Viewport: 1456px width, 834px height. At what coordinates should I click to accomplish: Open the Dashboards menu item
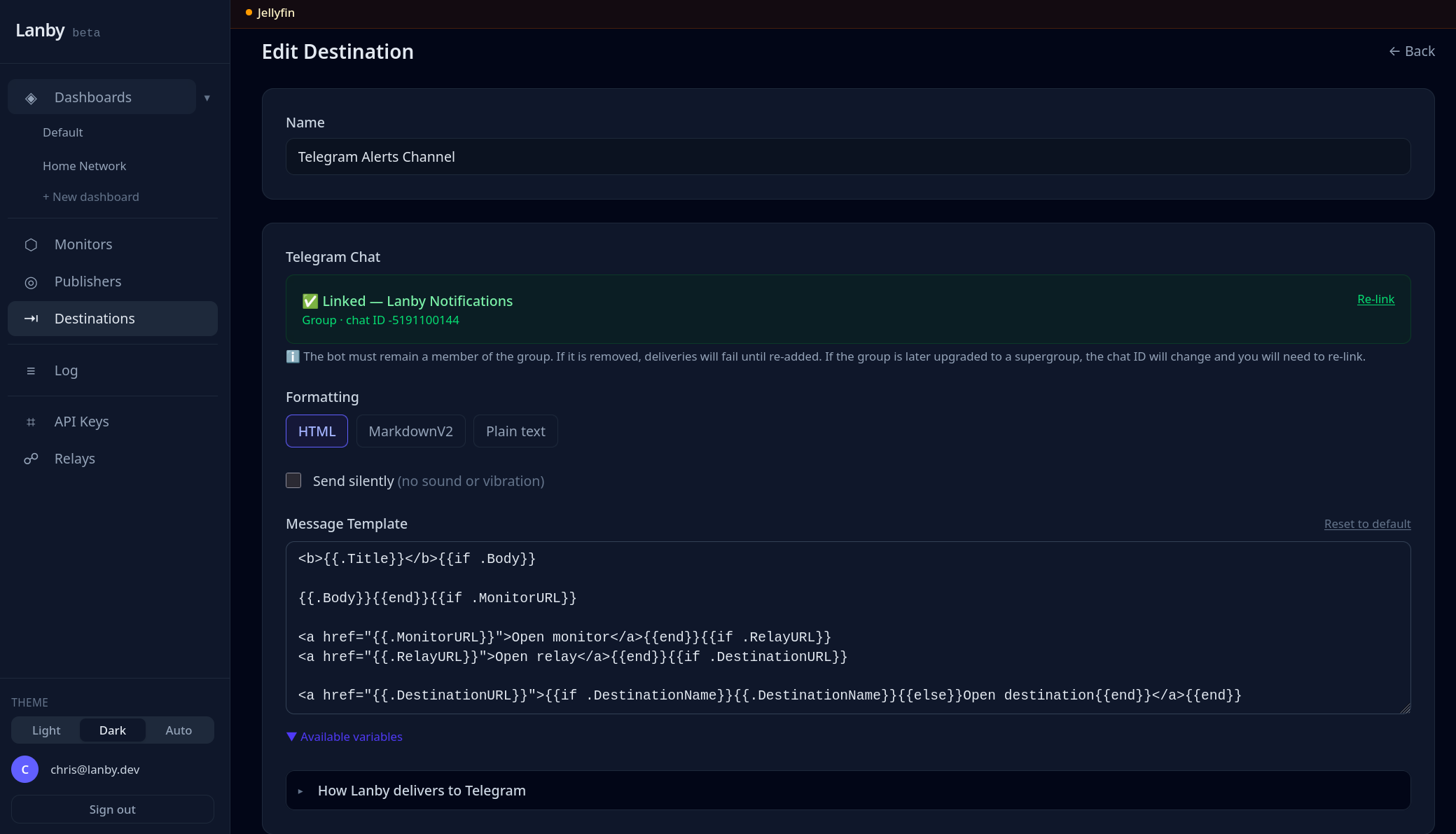click(x=102, y=97)
